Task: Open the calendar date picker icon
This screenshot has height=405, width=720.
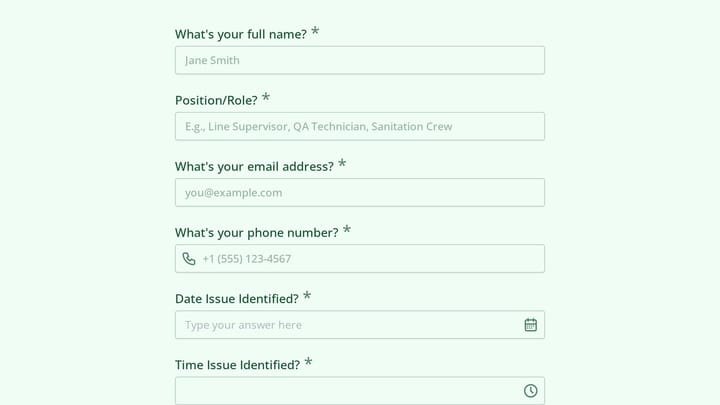Action: coord(530,325)
